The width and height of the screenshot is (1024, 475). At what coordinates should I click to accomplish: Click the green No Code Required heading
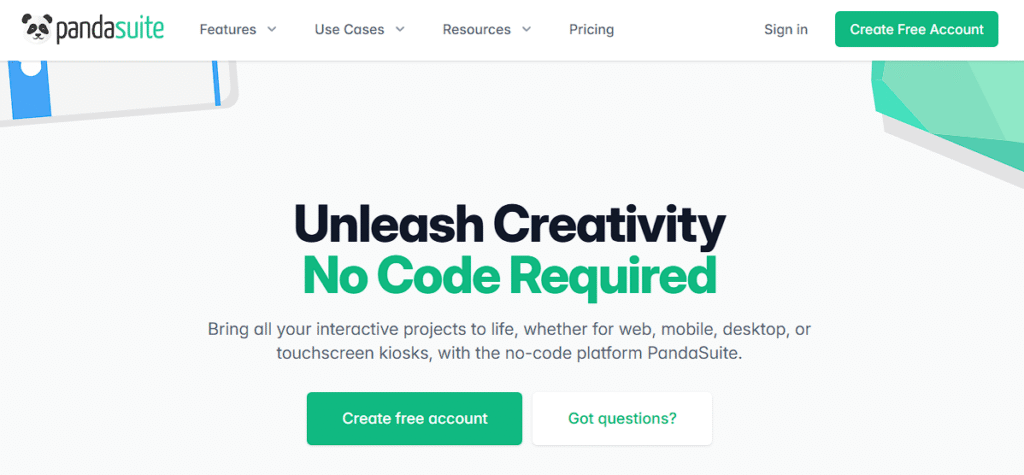510,274
